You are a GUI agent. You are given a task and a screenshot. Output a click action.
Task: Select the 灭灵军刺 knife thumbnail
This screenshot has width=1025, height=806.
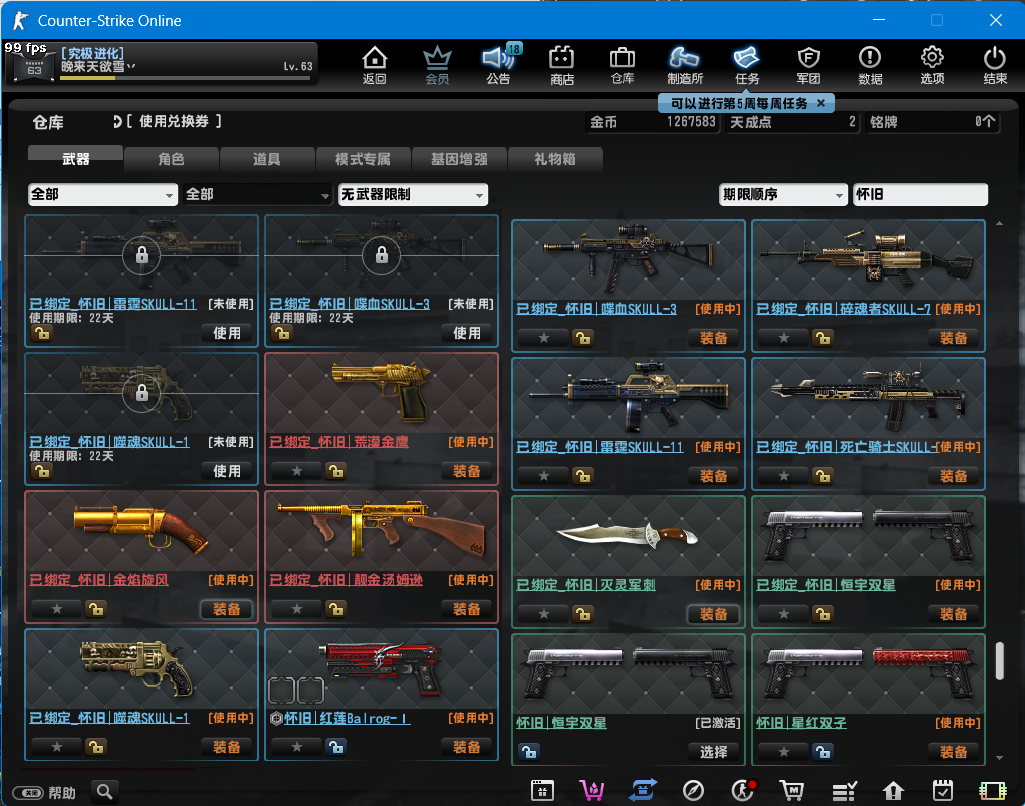pyautogui.click(x=628, y=536)
